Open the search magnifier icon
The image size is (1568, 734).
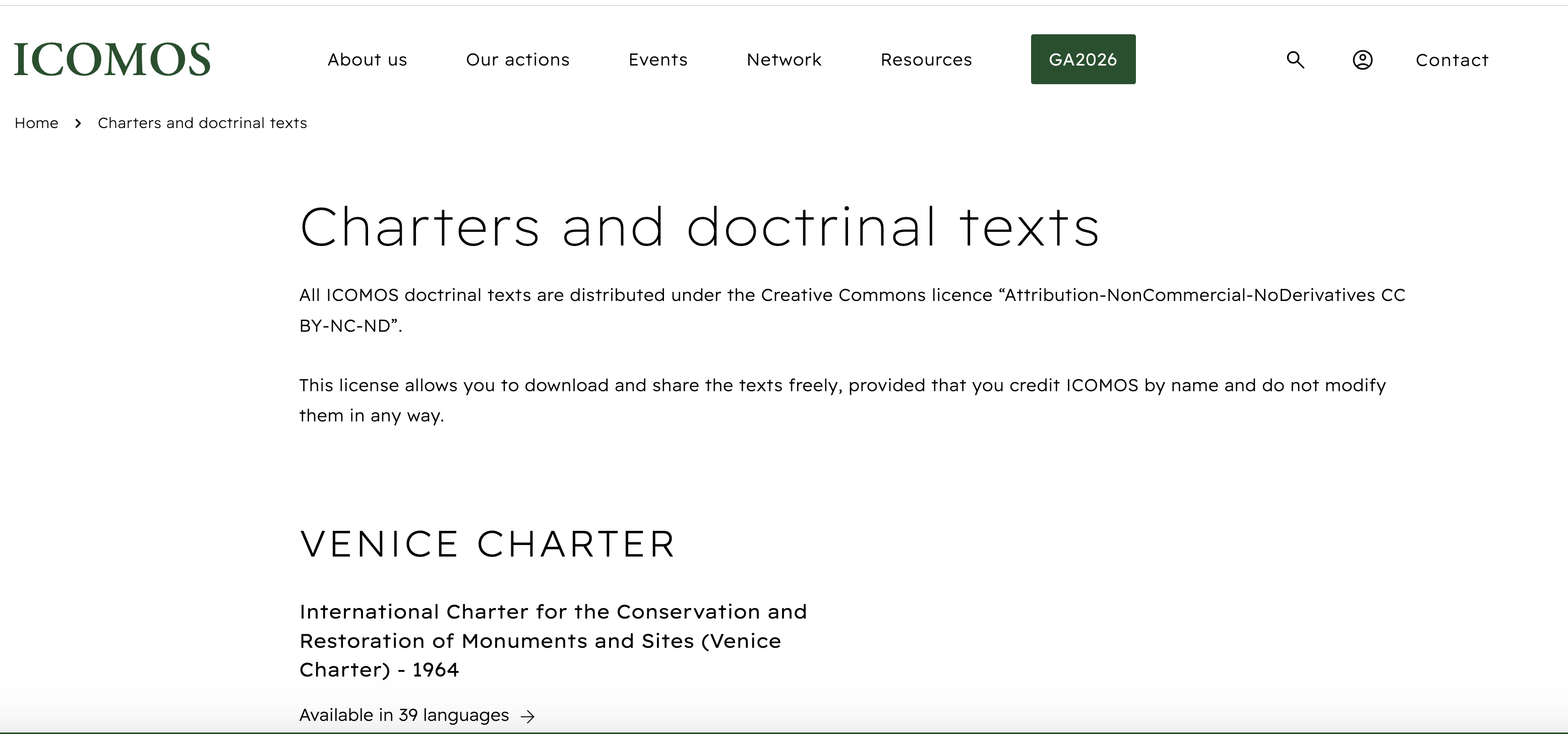[1295, 59]
